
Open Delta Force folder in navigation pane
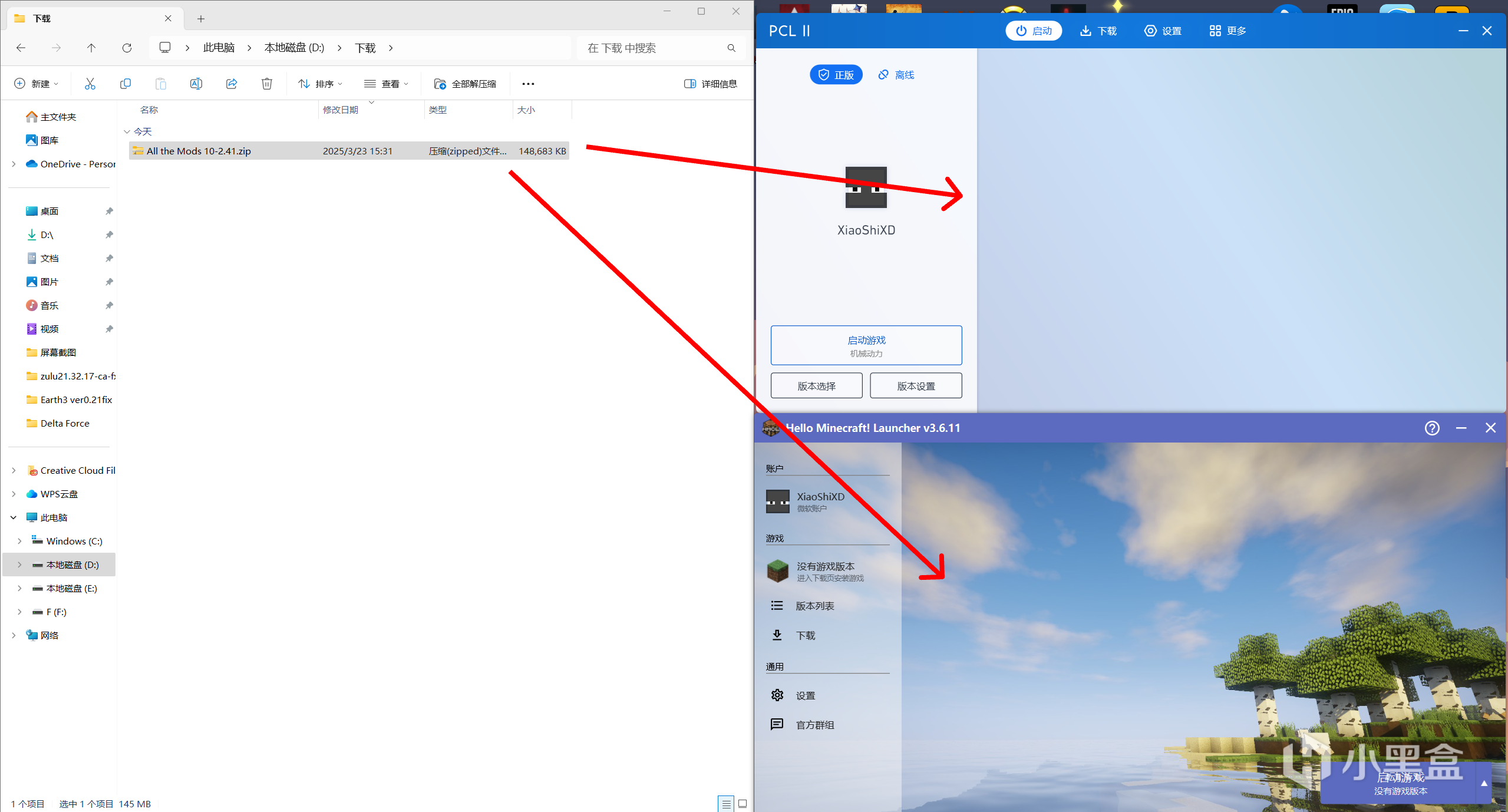click(59, 423)
